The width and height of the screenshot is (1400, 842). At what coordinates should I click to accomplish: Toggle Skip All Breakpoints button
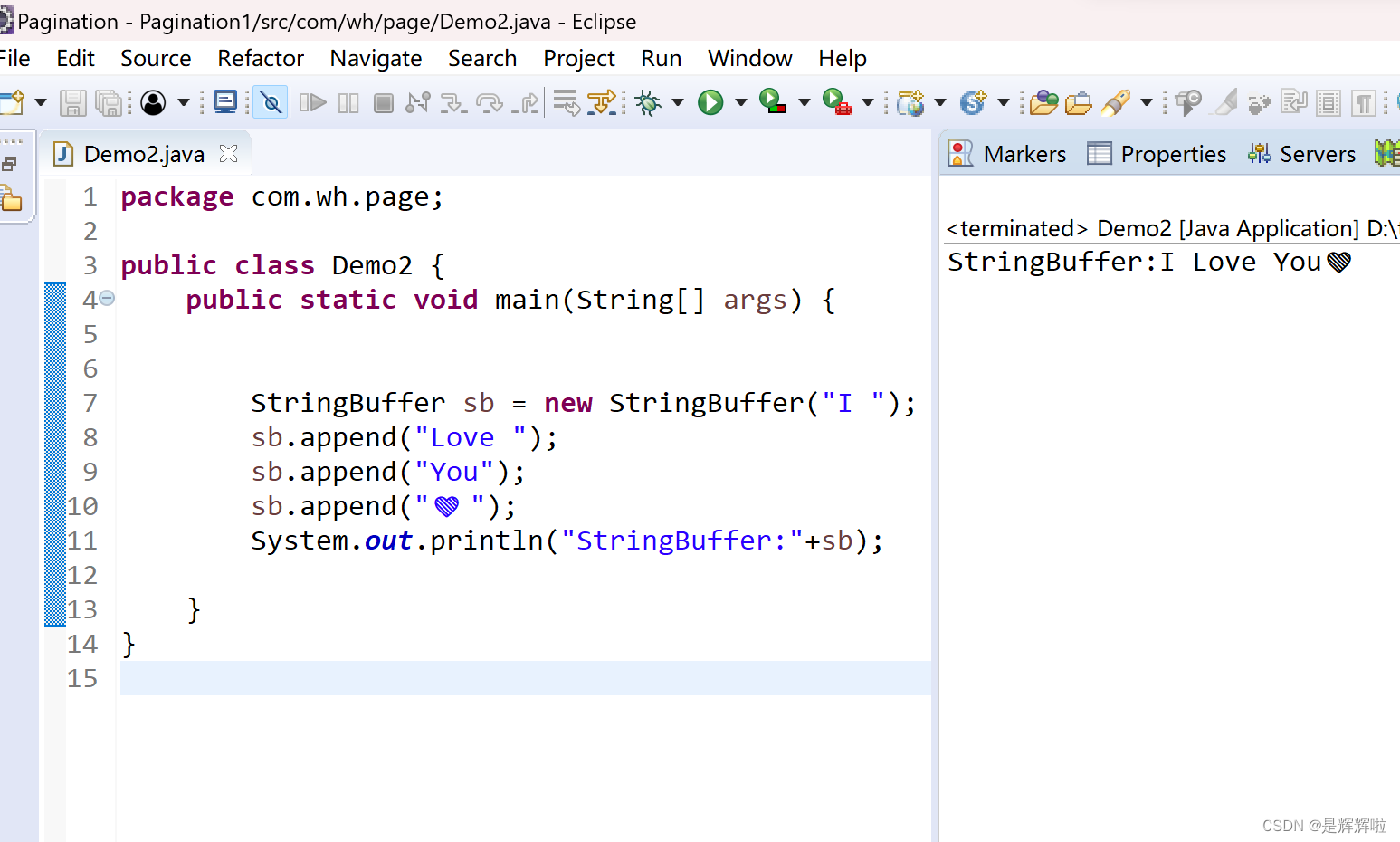271,102
